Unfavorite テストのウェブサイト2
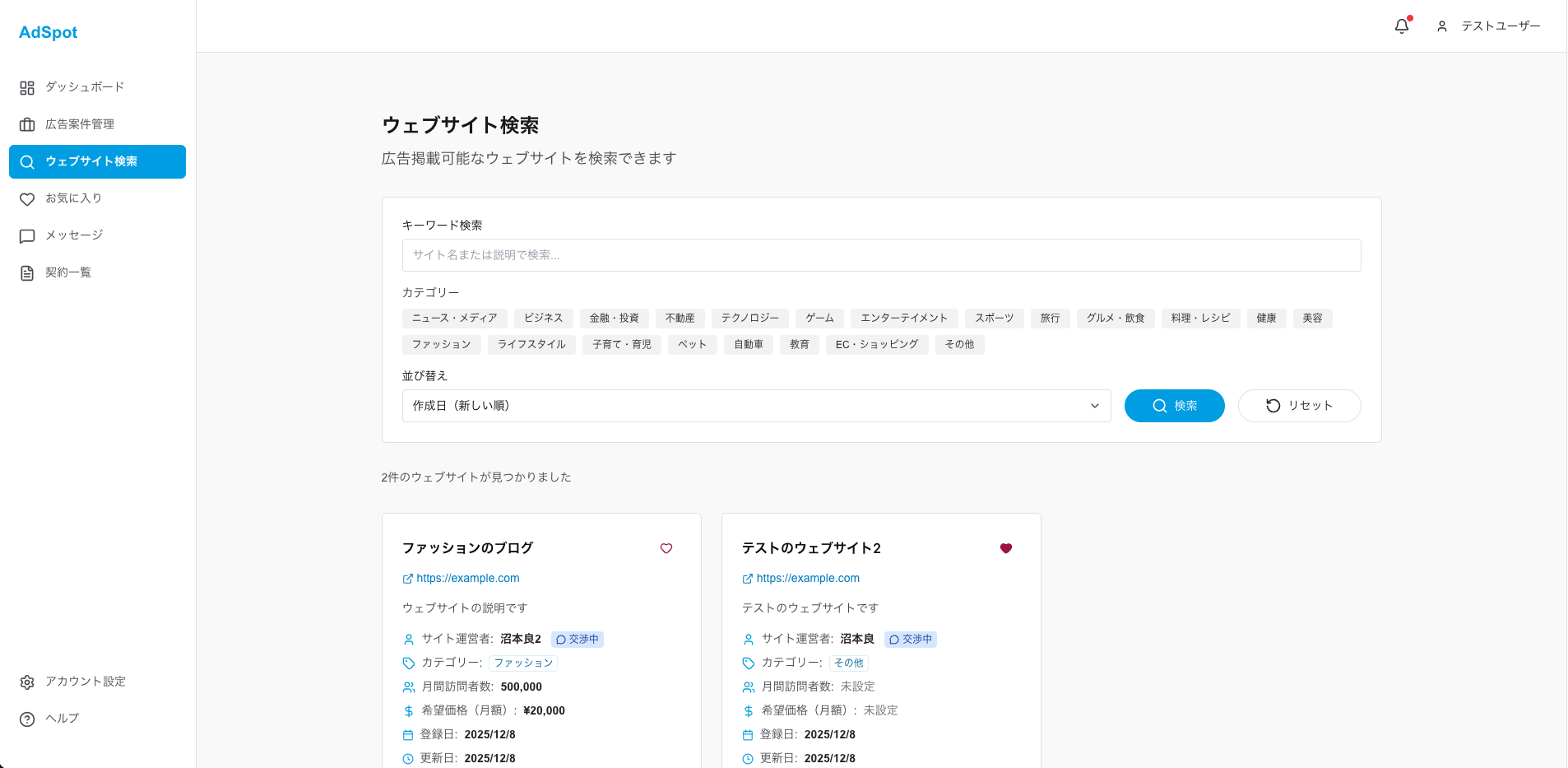Screen dimensions: 1568x768 [1006, 548]
